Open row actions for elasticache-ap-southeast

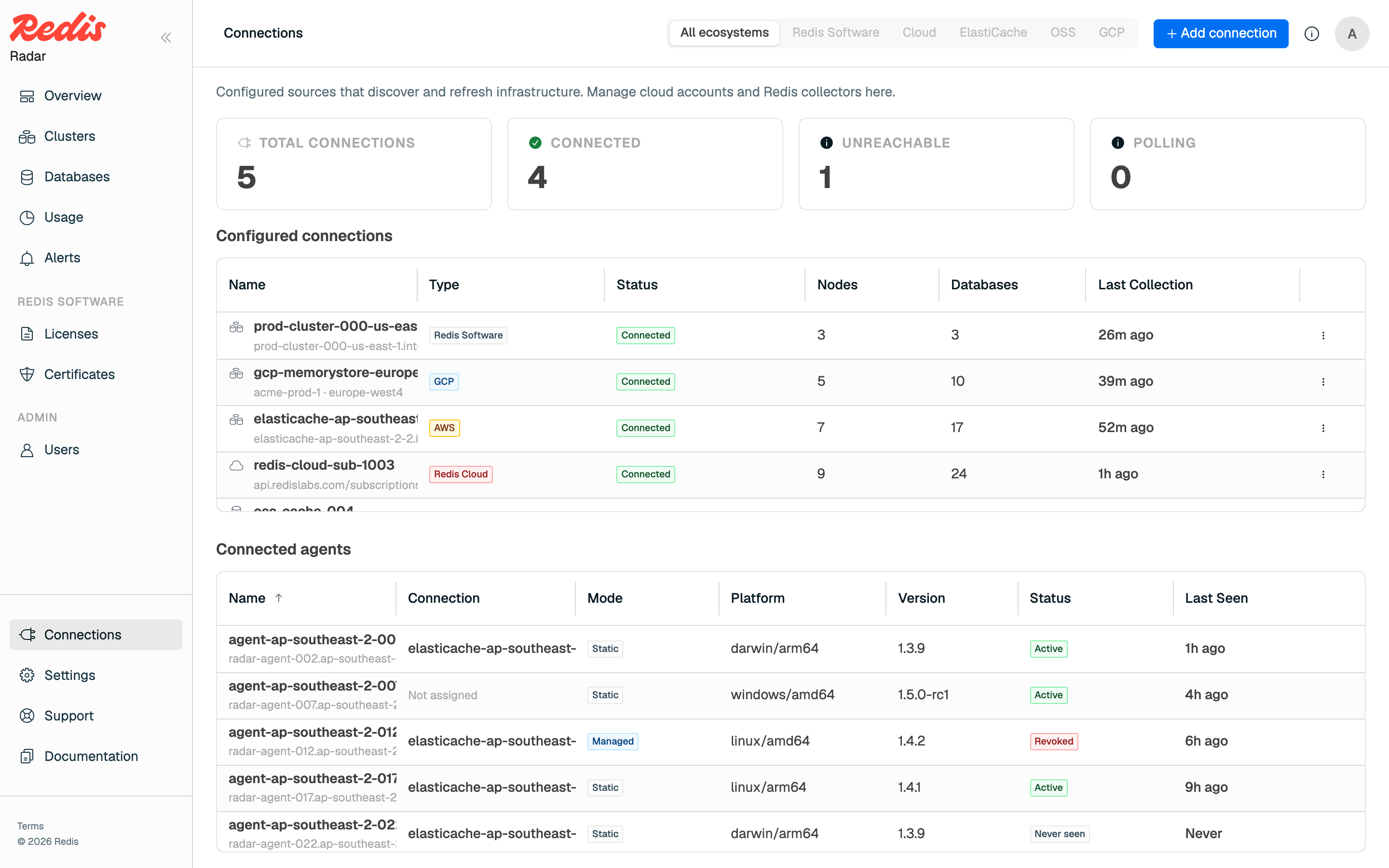pyautogui.click(x=1323, y=428)
